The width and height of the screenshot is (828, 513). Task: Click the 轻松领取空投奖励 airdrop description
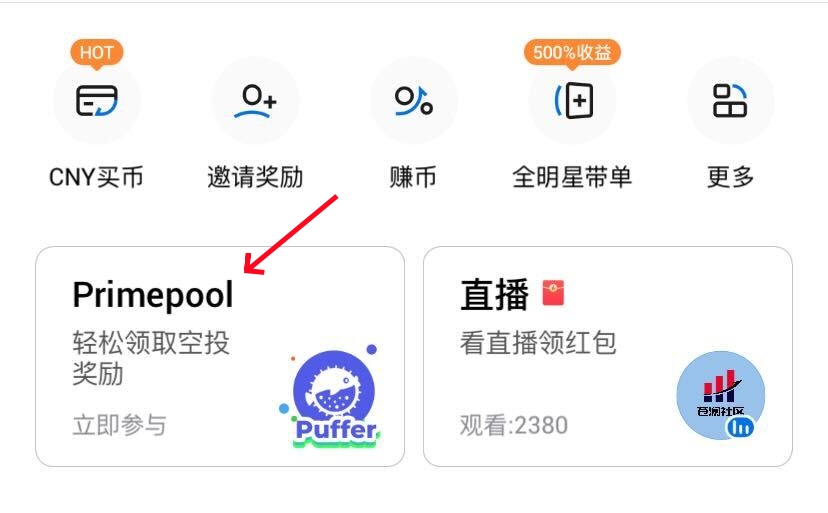coord(151,358)
